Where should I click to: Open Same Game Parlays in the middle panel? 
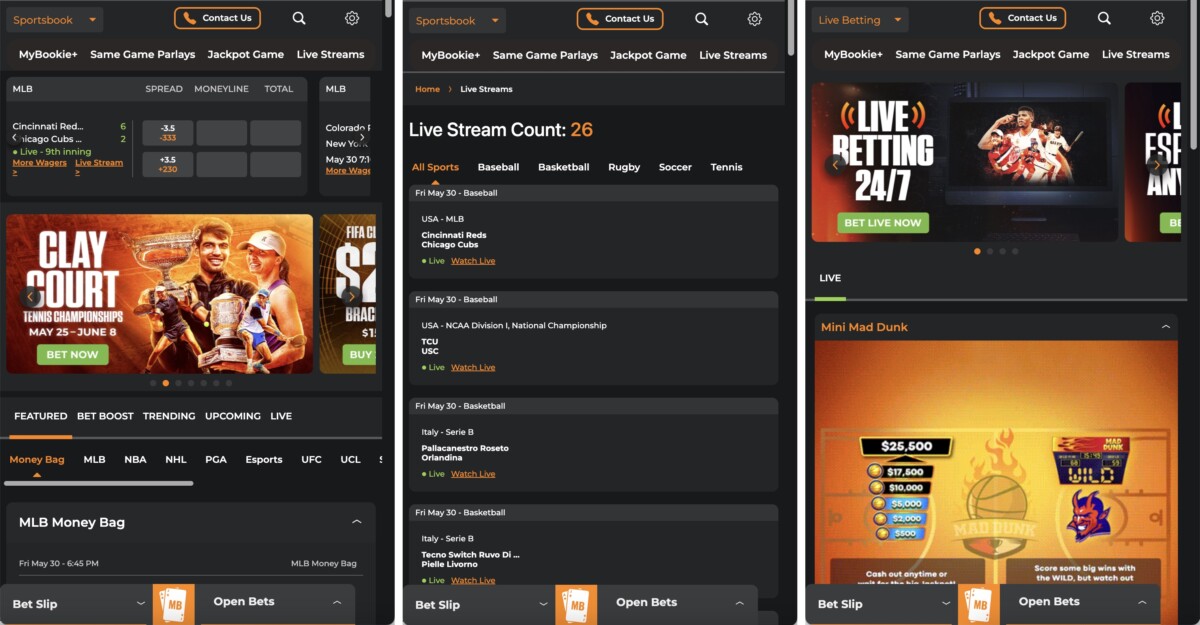545,56
